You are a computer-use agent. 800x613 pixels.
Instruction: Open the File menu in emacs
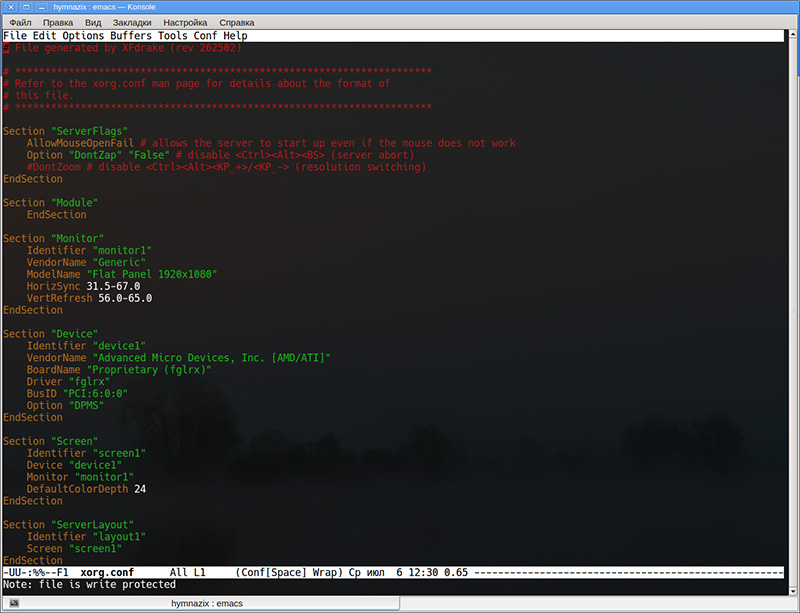pyautogui.click(x=14, y=35)
